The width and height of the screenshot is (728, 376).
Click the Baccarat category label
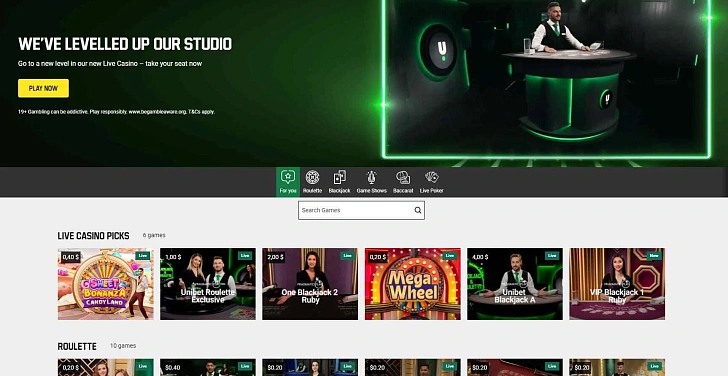coord(403,191)
